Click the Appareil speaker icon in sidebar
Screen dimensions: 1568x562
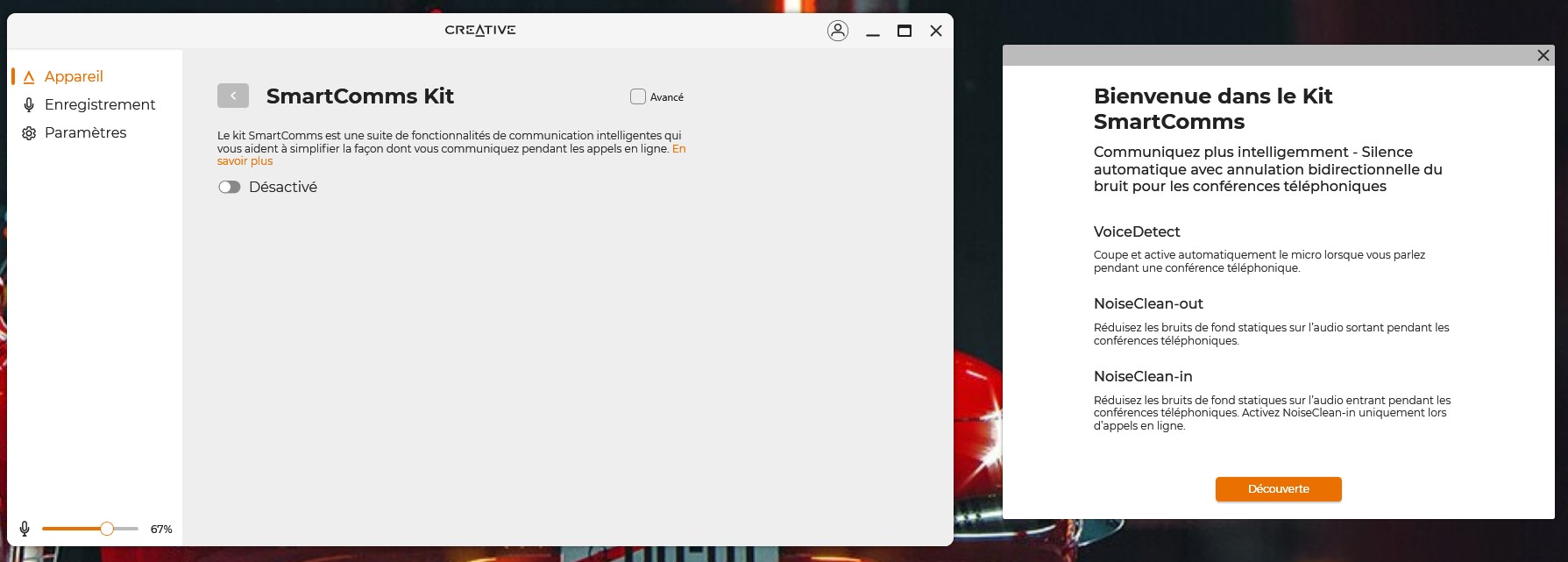29,77
